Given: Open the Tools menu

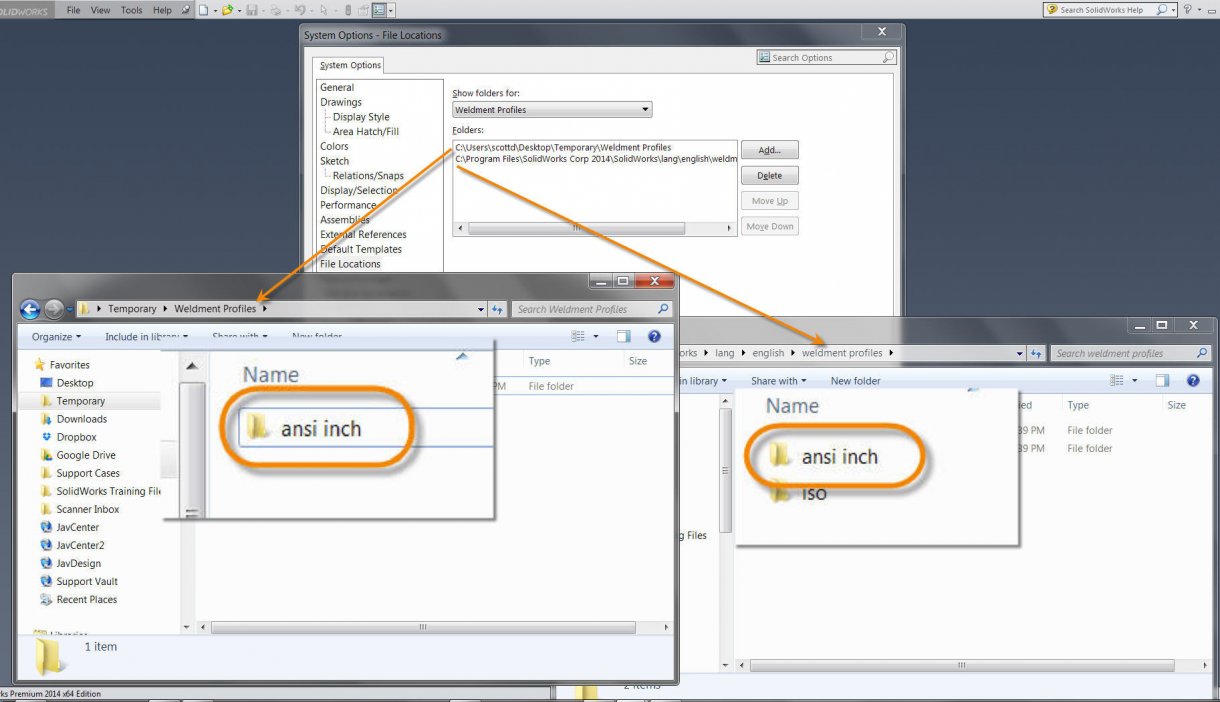Looking at the screenshot, I should (132, 10).
